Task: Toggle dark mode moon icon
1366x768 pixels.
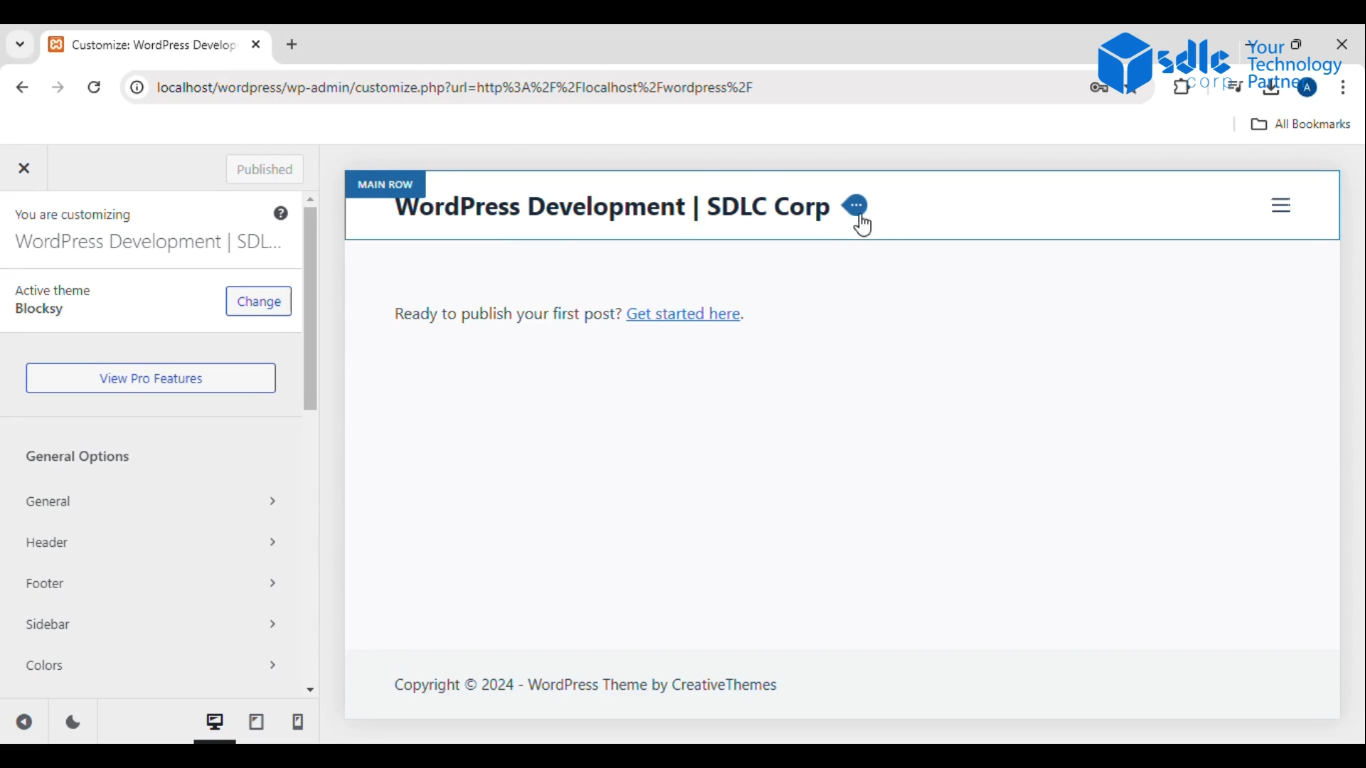Action: click(73, 722)
